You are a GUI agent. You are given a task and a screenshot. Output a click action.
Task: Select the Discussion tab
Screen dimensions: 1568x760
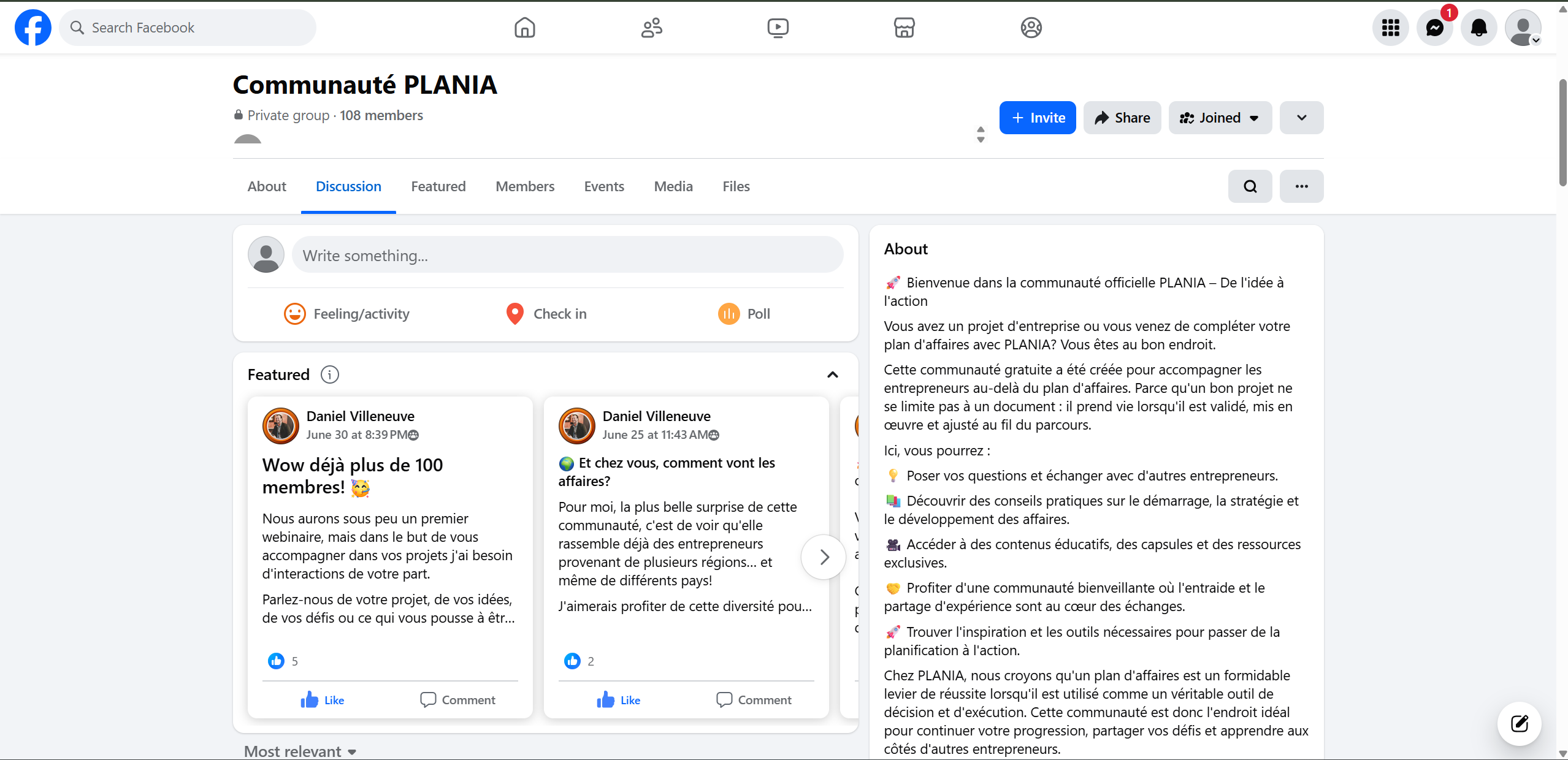(x=348, y=186)
